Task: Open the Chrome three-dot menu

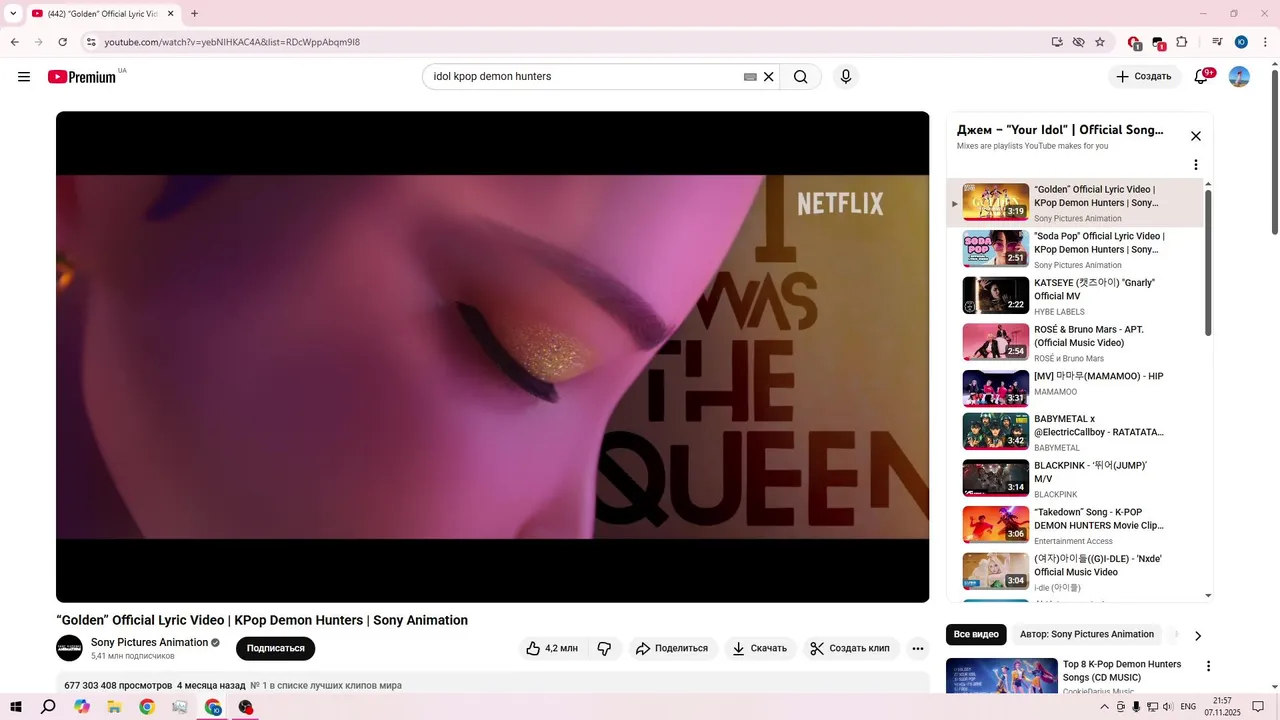Action: (1264, 42)
